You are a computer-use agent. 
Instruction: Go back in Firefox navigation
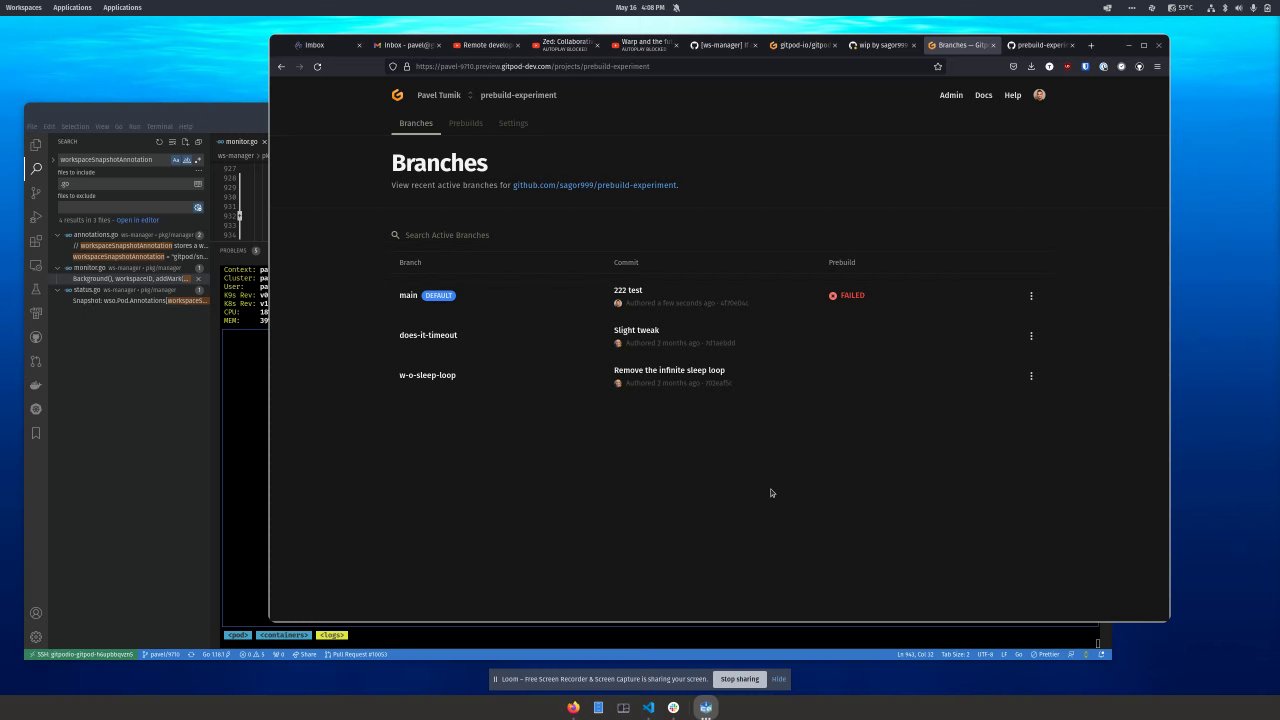coord(281,67)
